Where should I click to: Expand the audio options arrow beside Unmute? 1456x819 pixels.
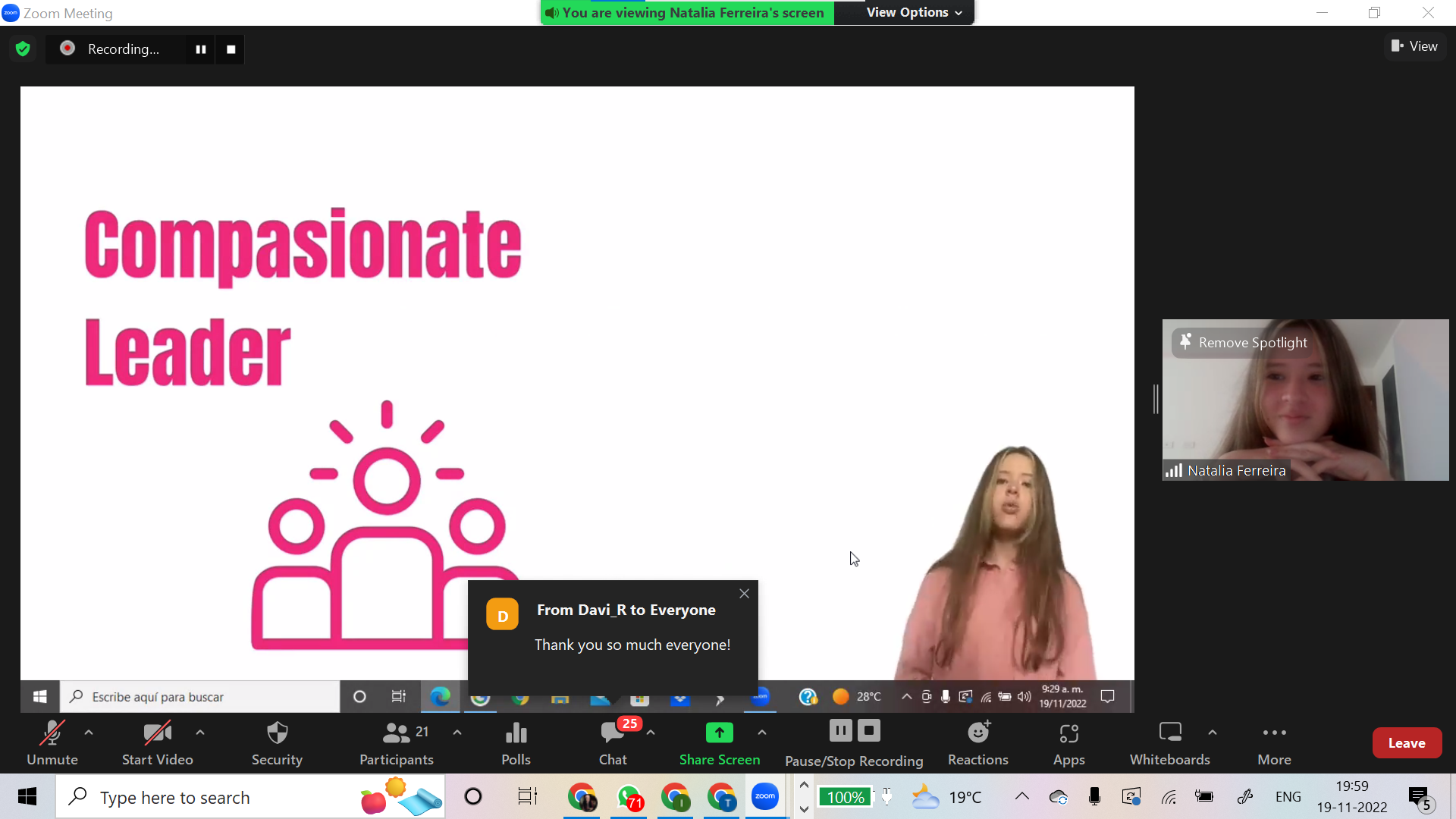pyautogui.click(x=89, y=733)
